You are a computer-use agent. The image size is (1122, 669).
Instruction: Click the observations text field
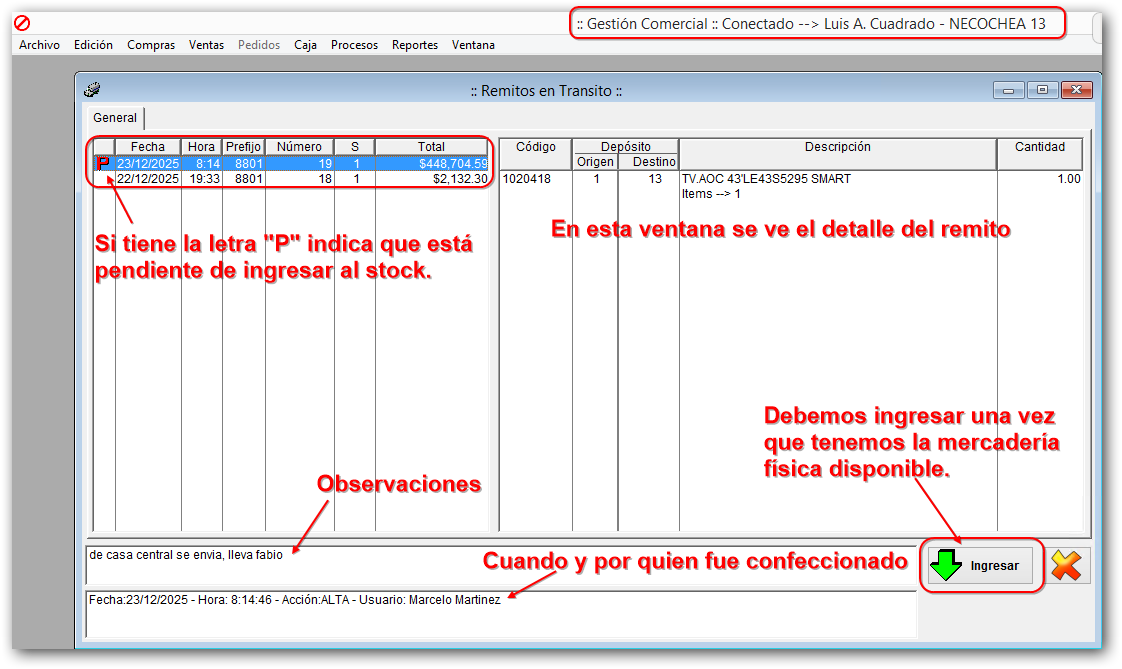(x=500, y=565)
